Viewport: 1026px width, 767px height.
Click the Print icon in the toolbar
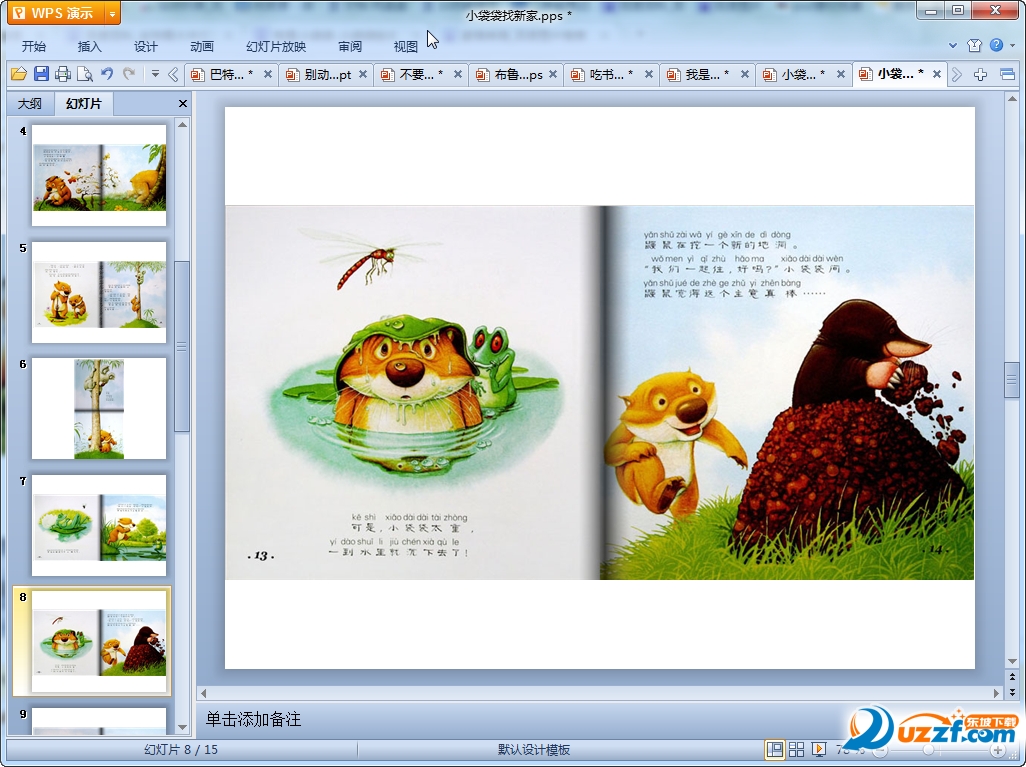(x=63, y=74)
